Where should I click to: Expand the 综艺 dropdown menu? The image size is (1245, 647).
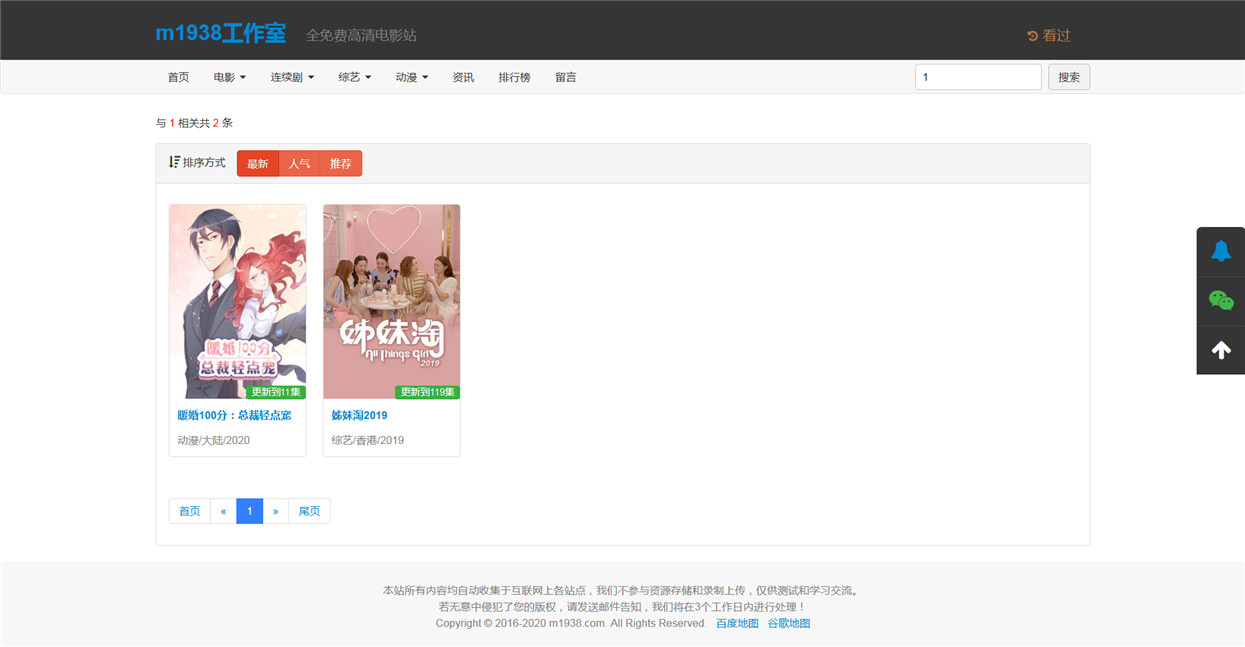tap(355, 77)
